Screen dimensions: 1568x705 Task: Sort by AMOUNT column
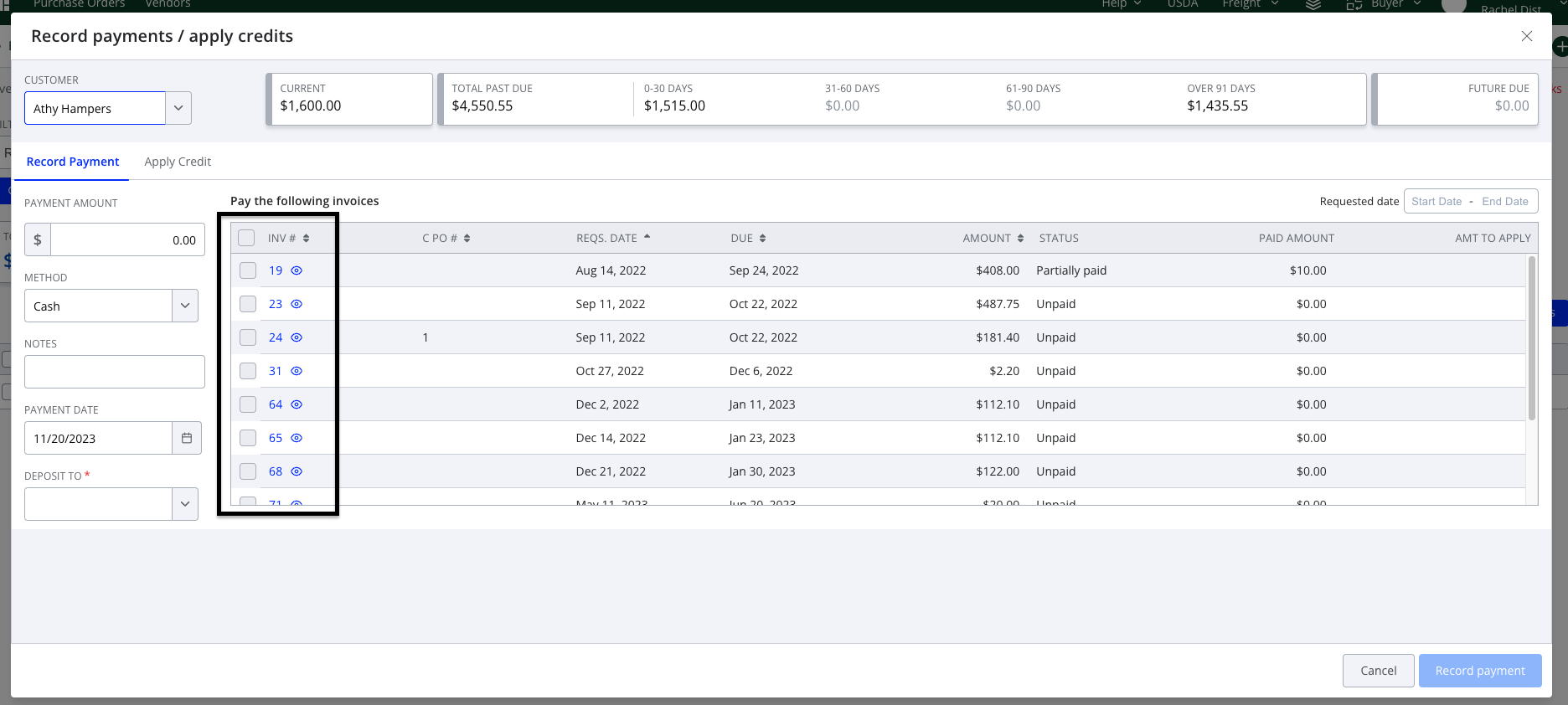[993, 239]
